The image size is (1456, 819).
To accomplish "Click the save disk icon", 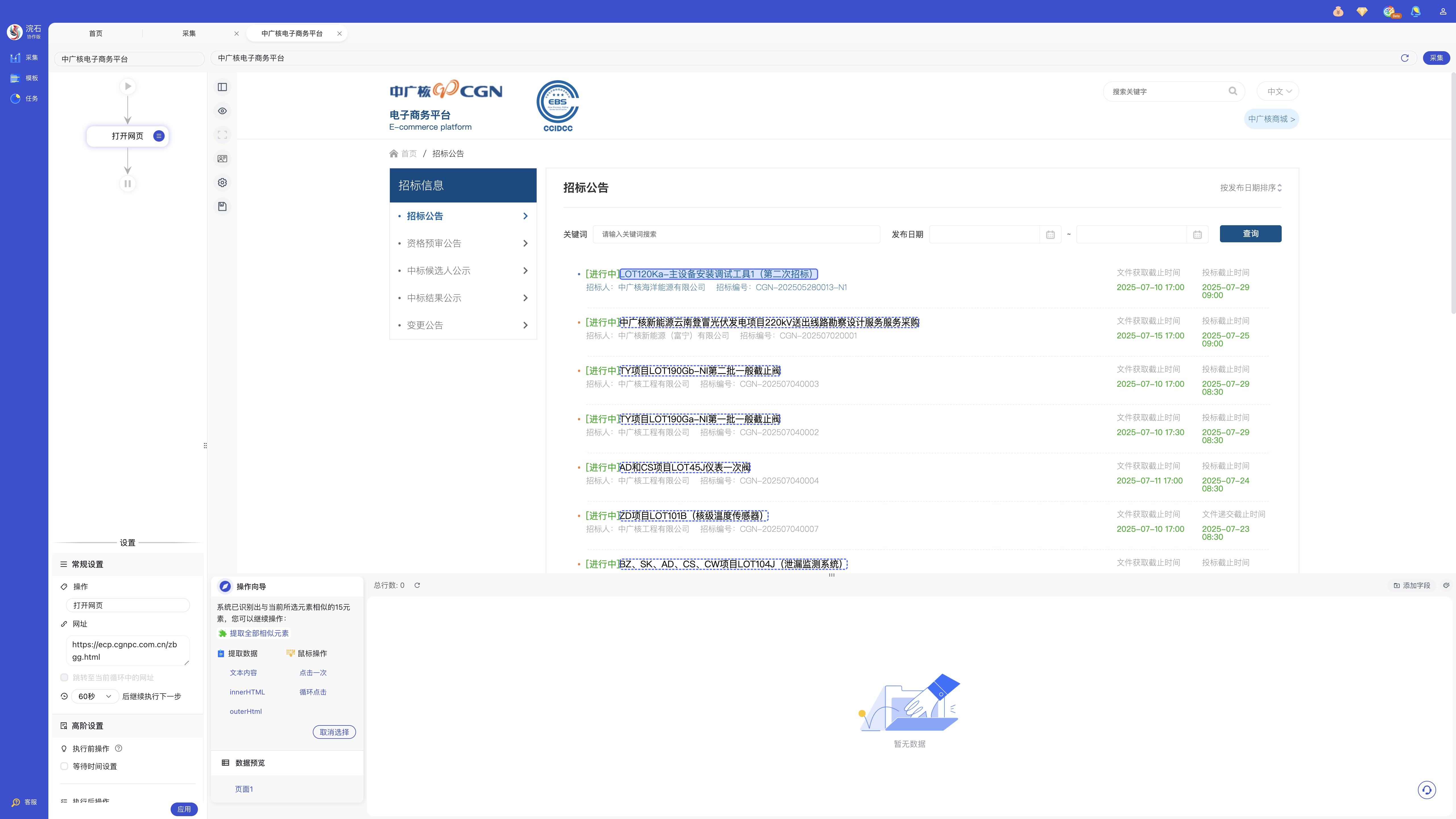I will (x=222, y=206).
